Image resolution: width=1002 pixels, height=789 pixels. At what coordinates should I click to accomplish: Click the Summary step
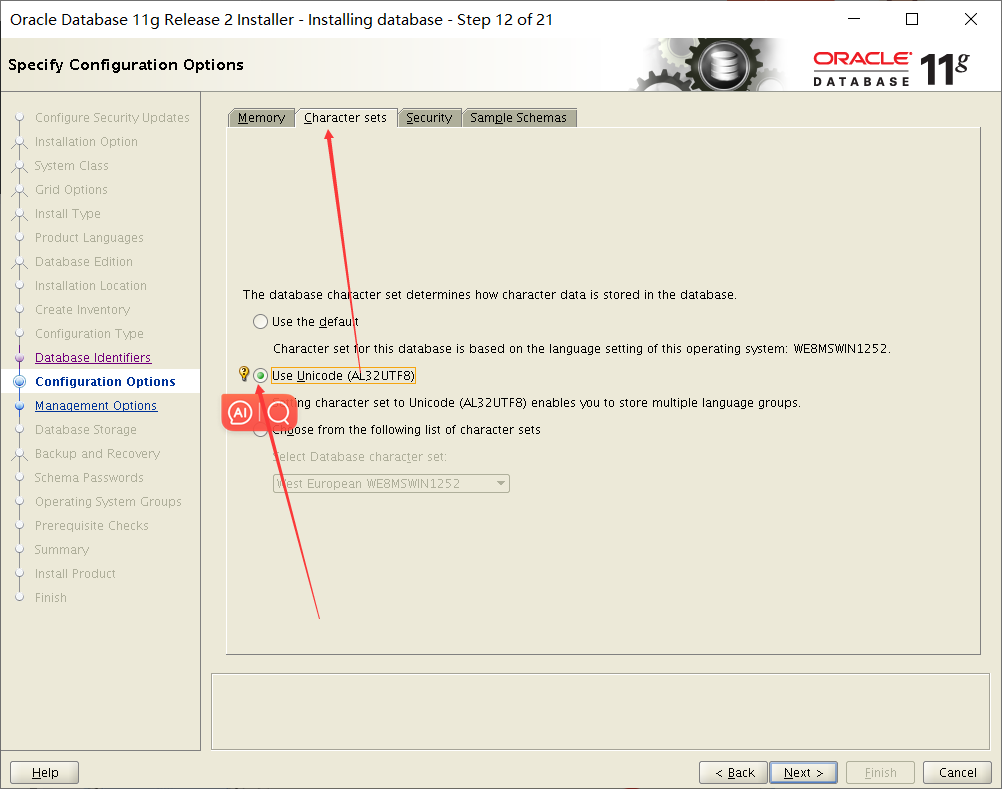click(x=62, y=549)
